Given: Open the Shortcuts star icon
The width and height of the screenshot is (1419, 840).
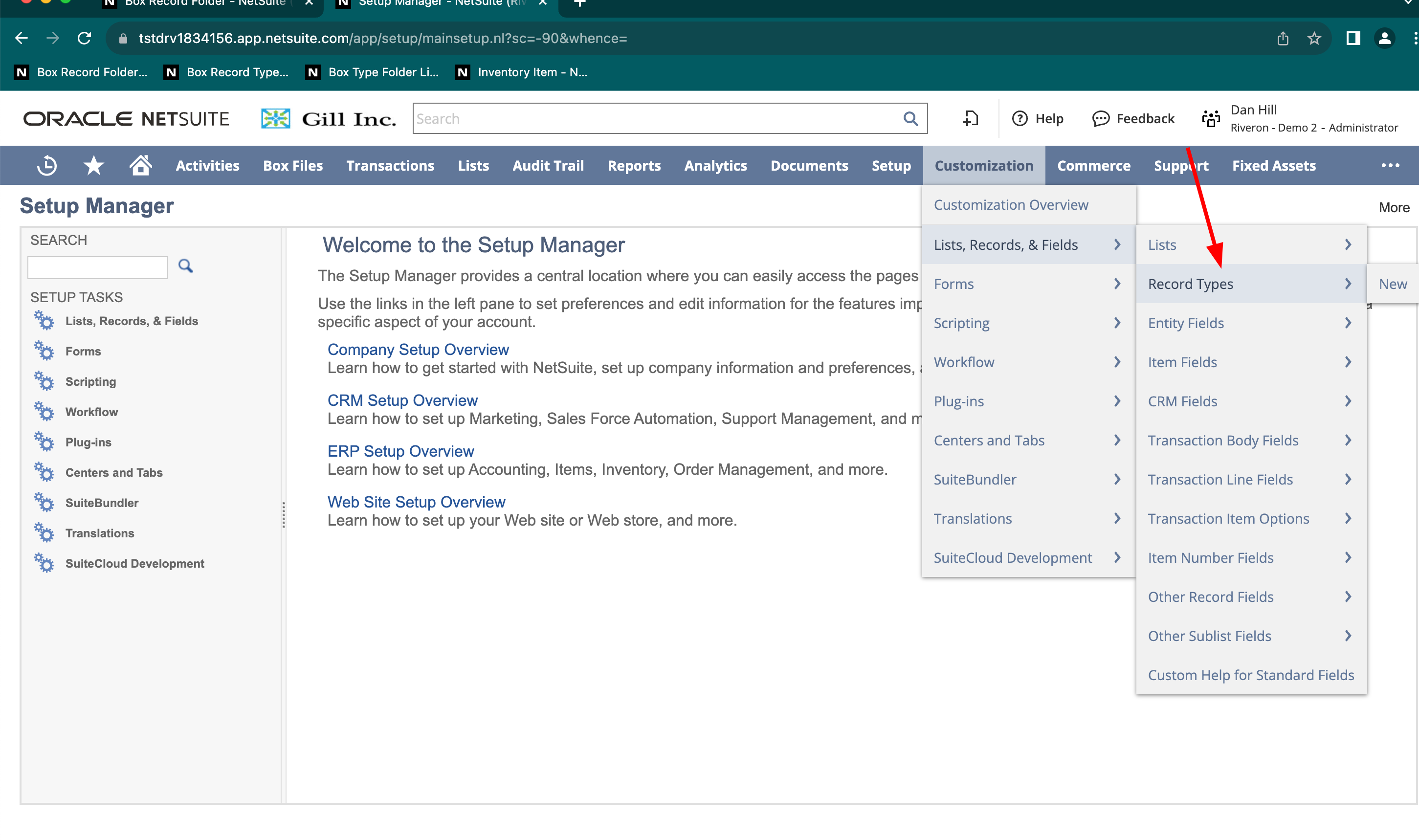Looking at the screenshot, I should pyautogui.click(x=93, y=166).
